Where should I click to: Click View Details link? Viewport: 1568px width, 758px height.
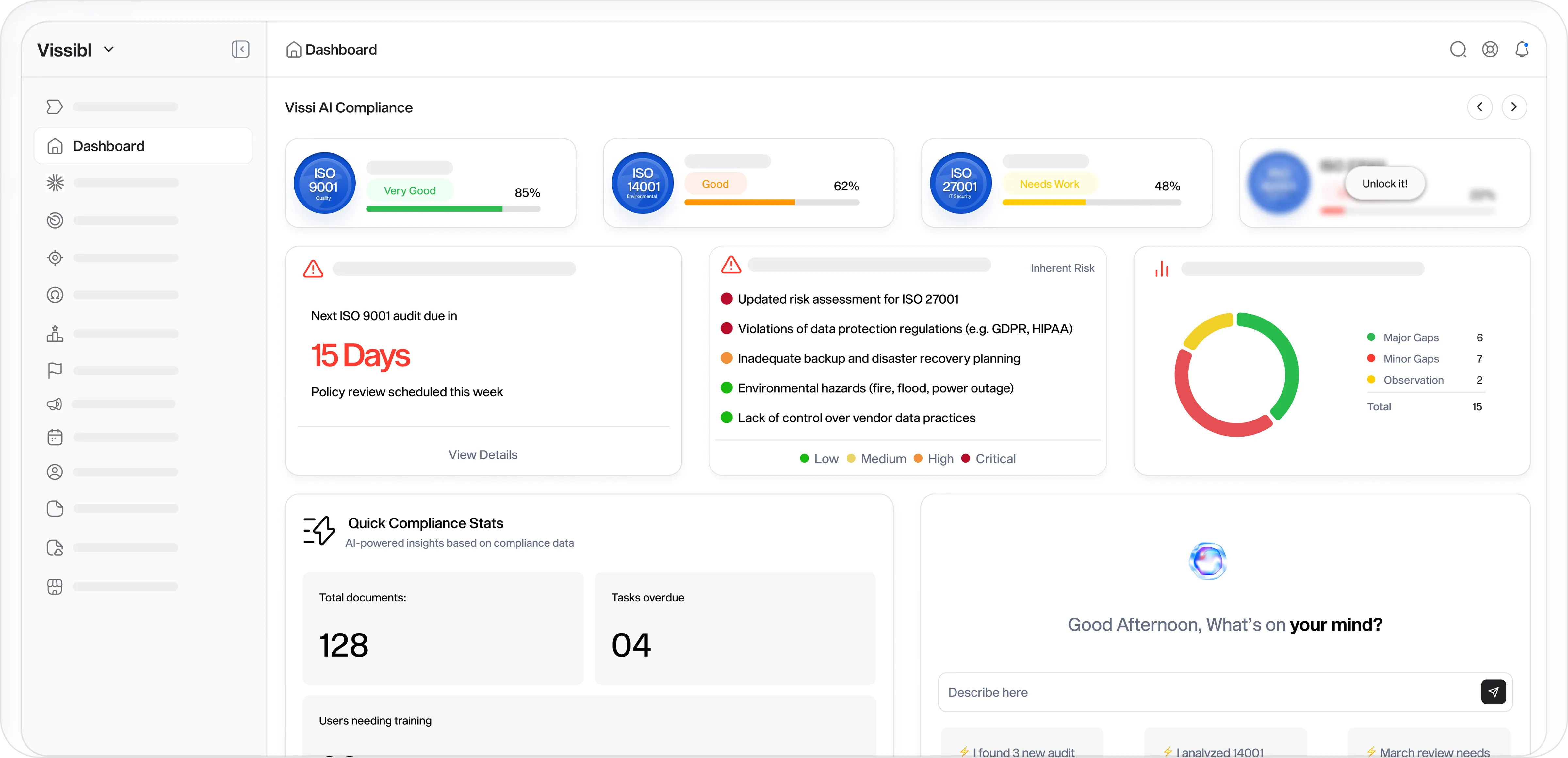[483, 455]
